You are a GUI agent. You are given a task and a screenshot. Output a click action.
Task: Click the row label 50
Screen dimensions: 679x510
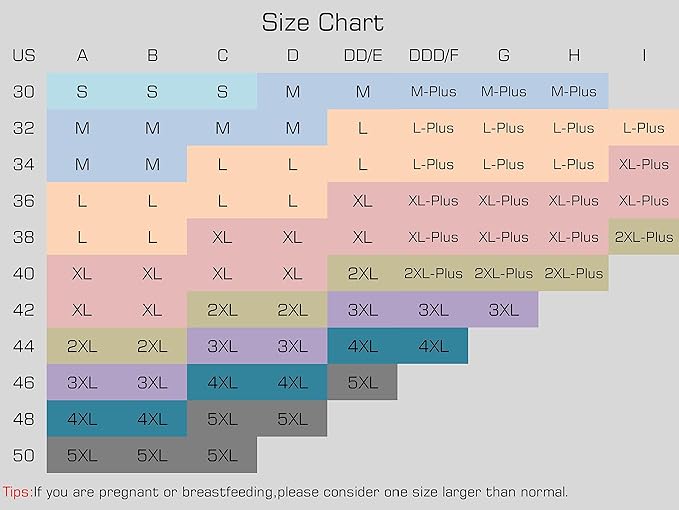pos(23,455)
